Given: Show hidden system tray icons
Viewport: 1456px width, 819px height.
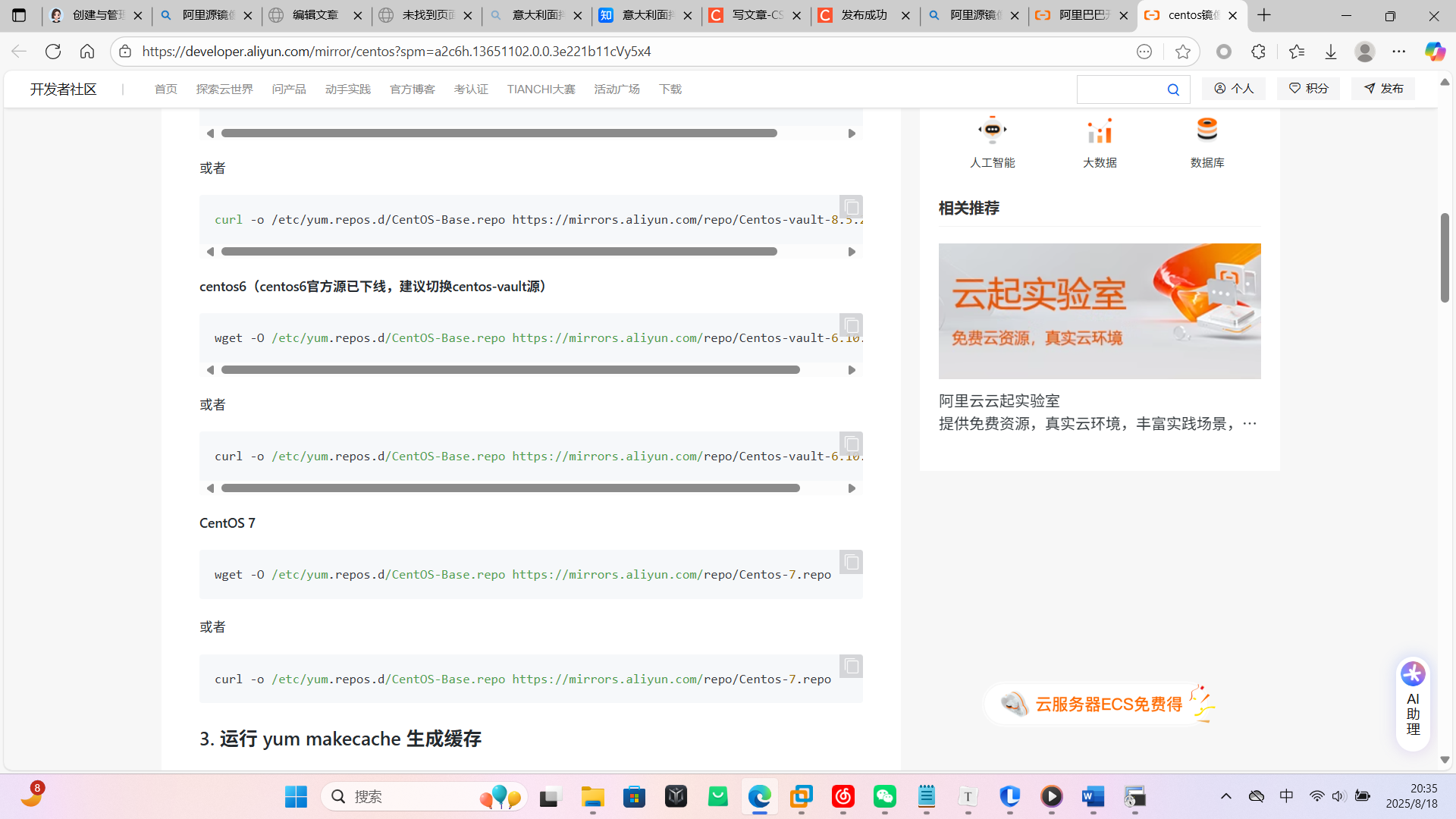Looking at the screenshot, I should point(1226,796).
